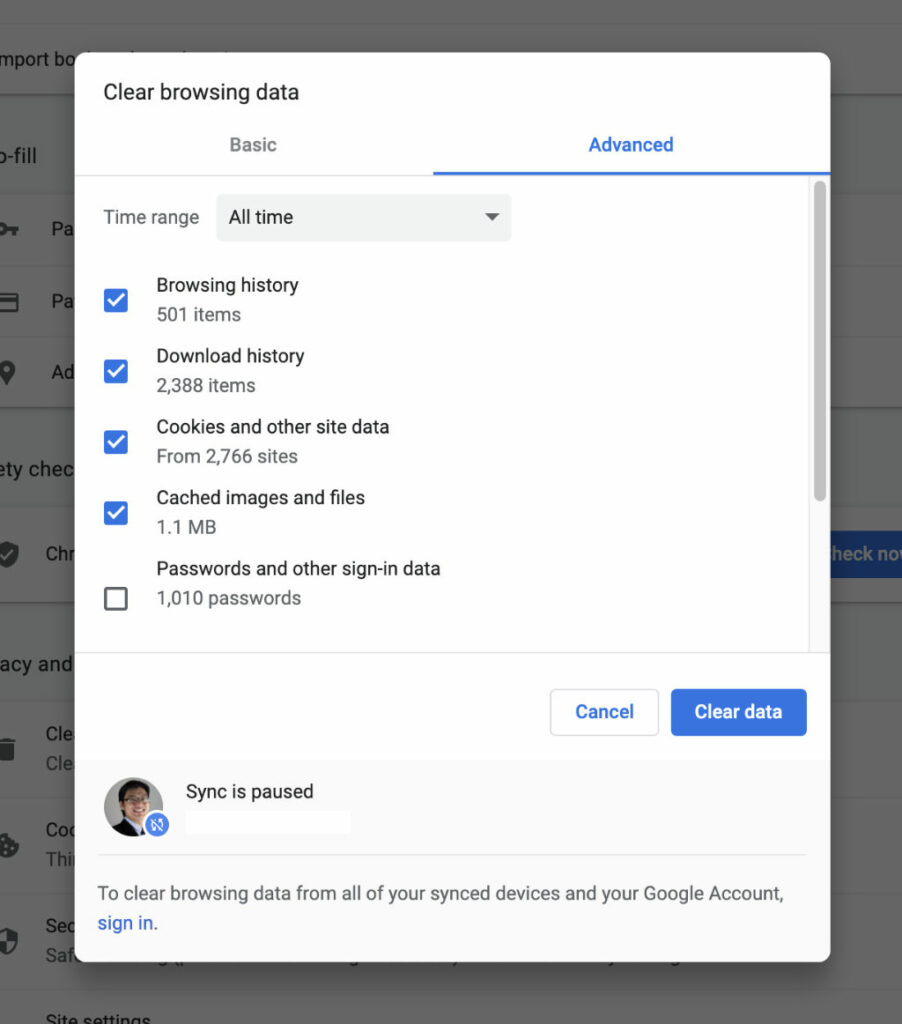Click the '1.1 MB' cache size text
This screenshot has height=1024, width=902.
(186, 527)
